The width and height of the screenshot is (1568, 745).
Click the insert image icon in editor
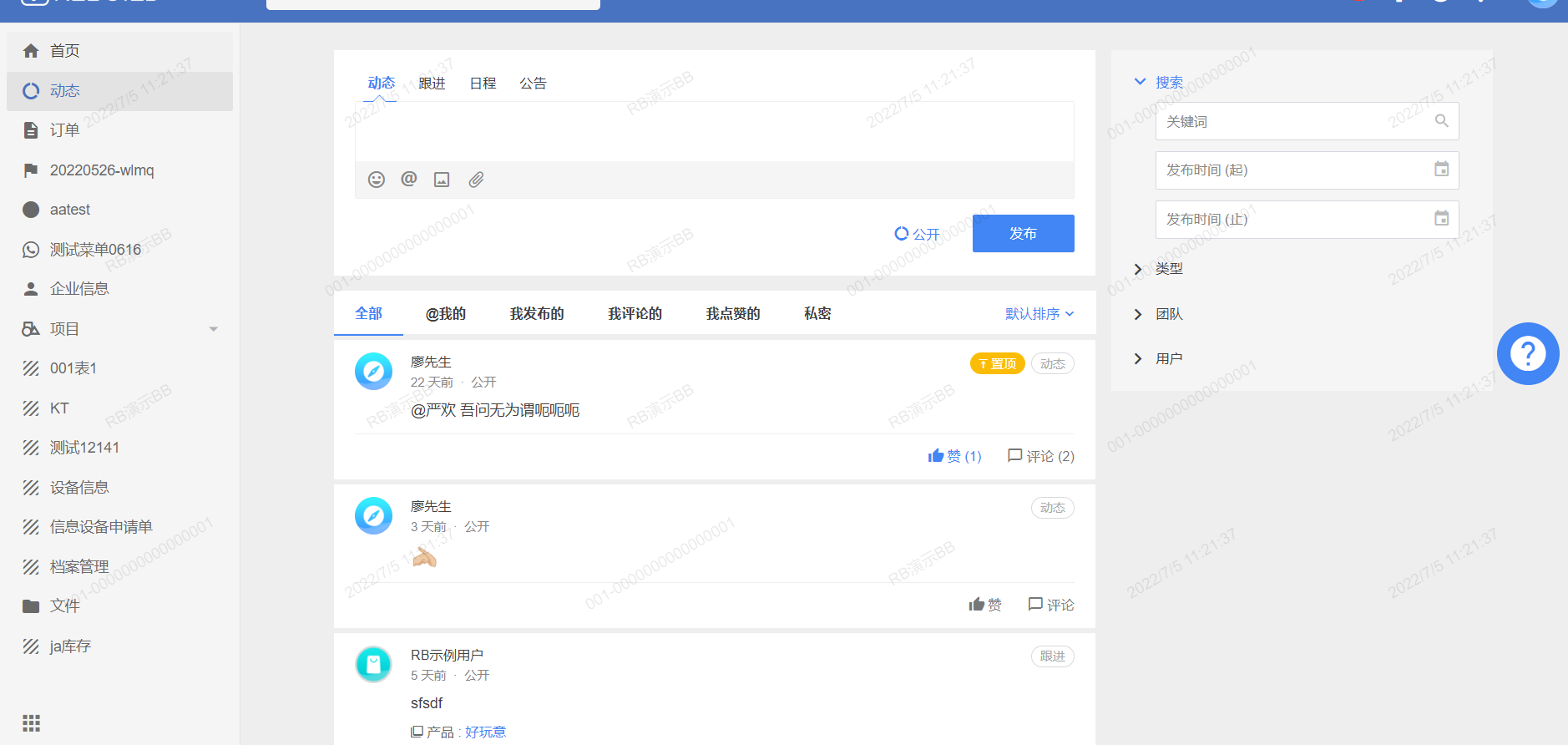pyautogui.click(x=442, y=180)
